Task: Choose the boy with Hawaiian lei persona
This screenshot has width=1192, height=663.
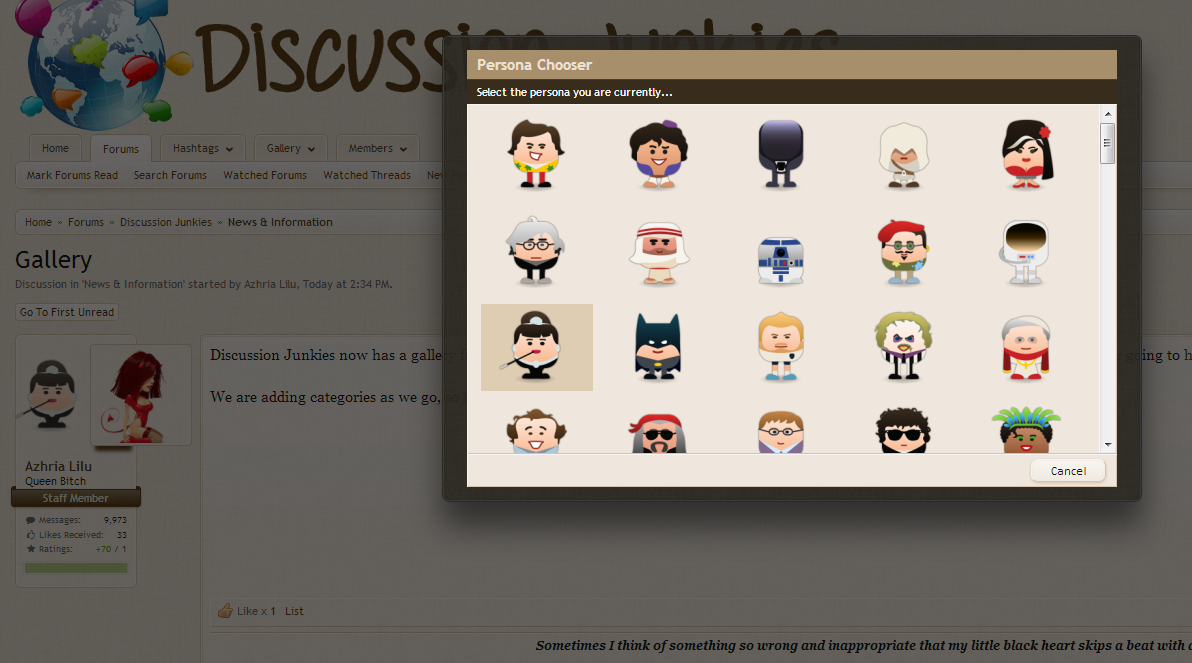Action: (x=535, y=154)
